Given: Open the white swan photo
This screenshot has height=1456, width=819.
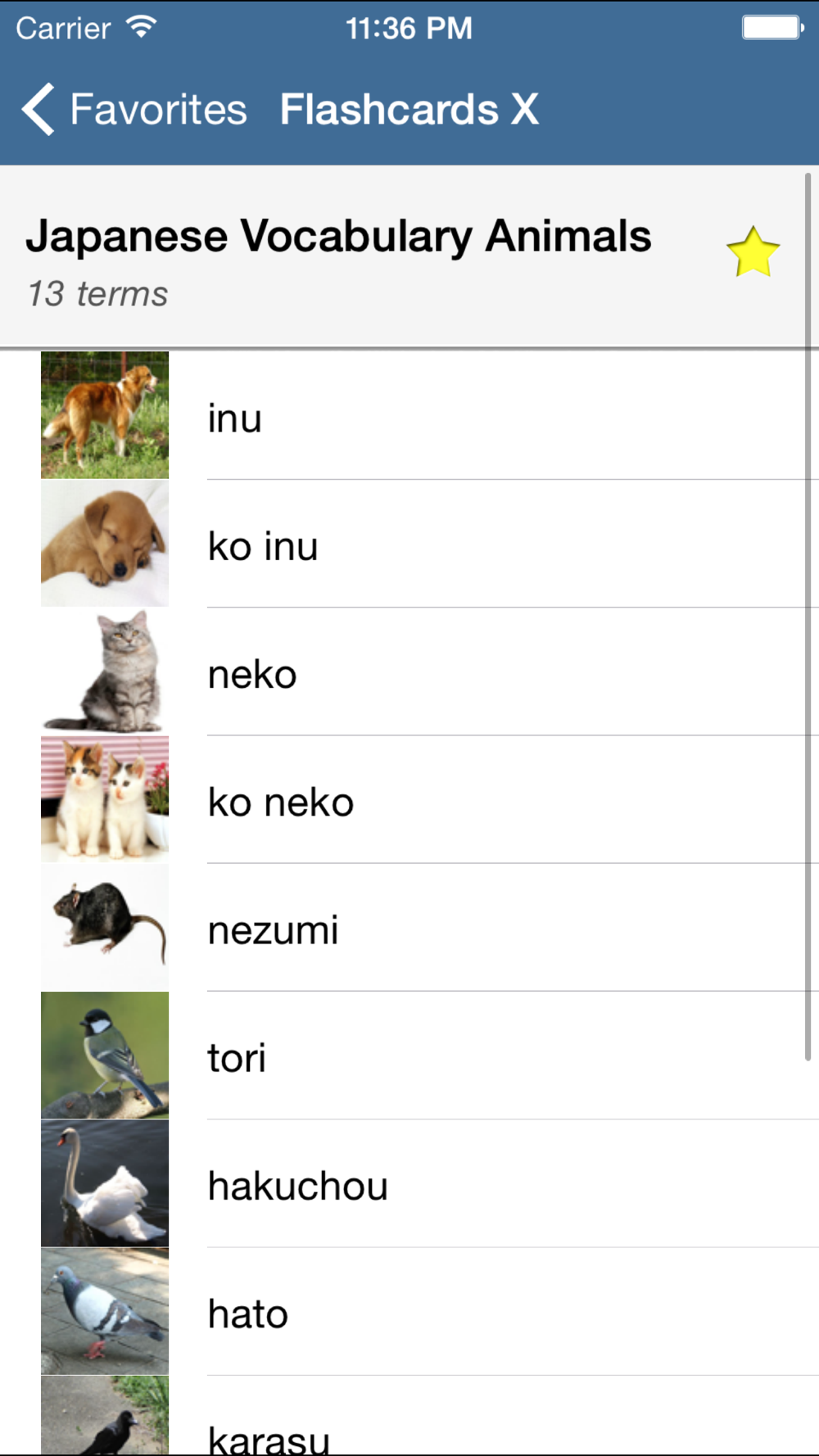Looking at the screenshot, I should 105,1183.
